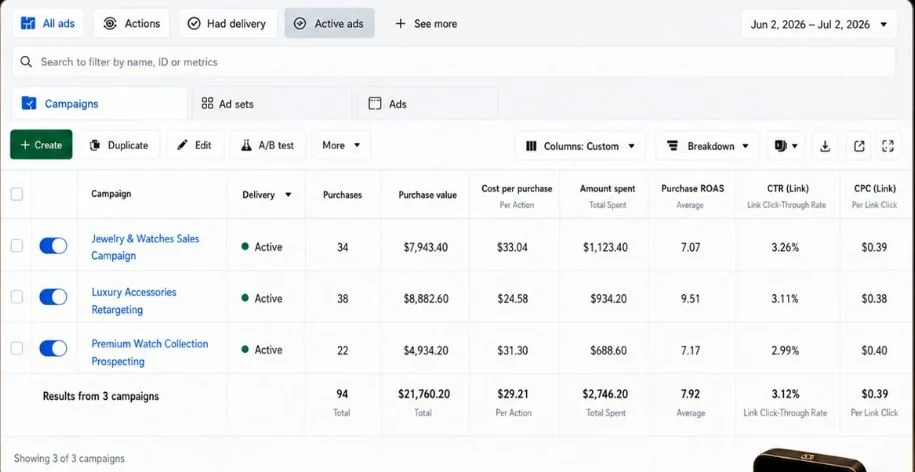The height and width of the screenshot is (472, 915).
Task: Open the date range Jun 2 – Jul 2 dropdown
Action: tap(819, 24)
